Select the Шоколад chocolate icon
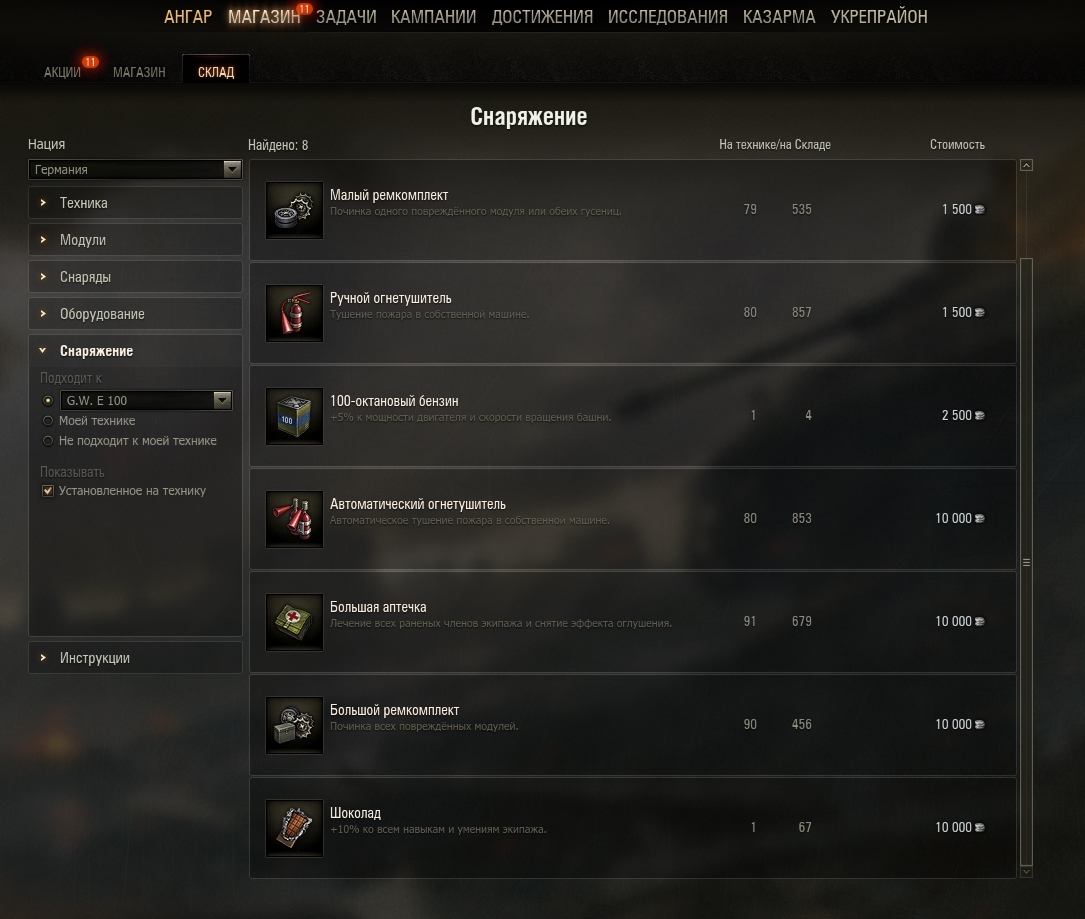Screen dimensions: 1085x919 pyautogui.click(x=294, y=828)
